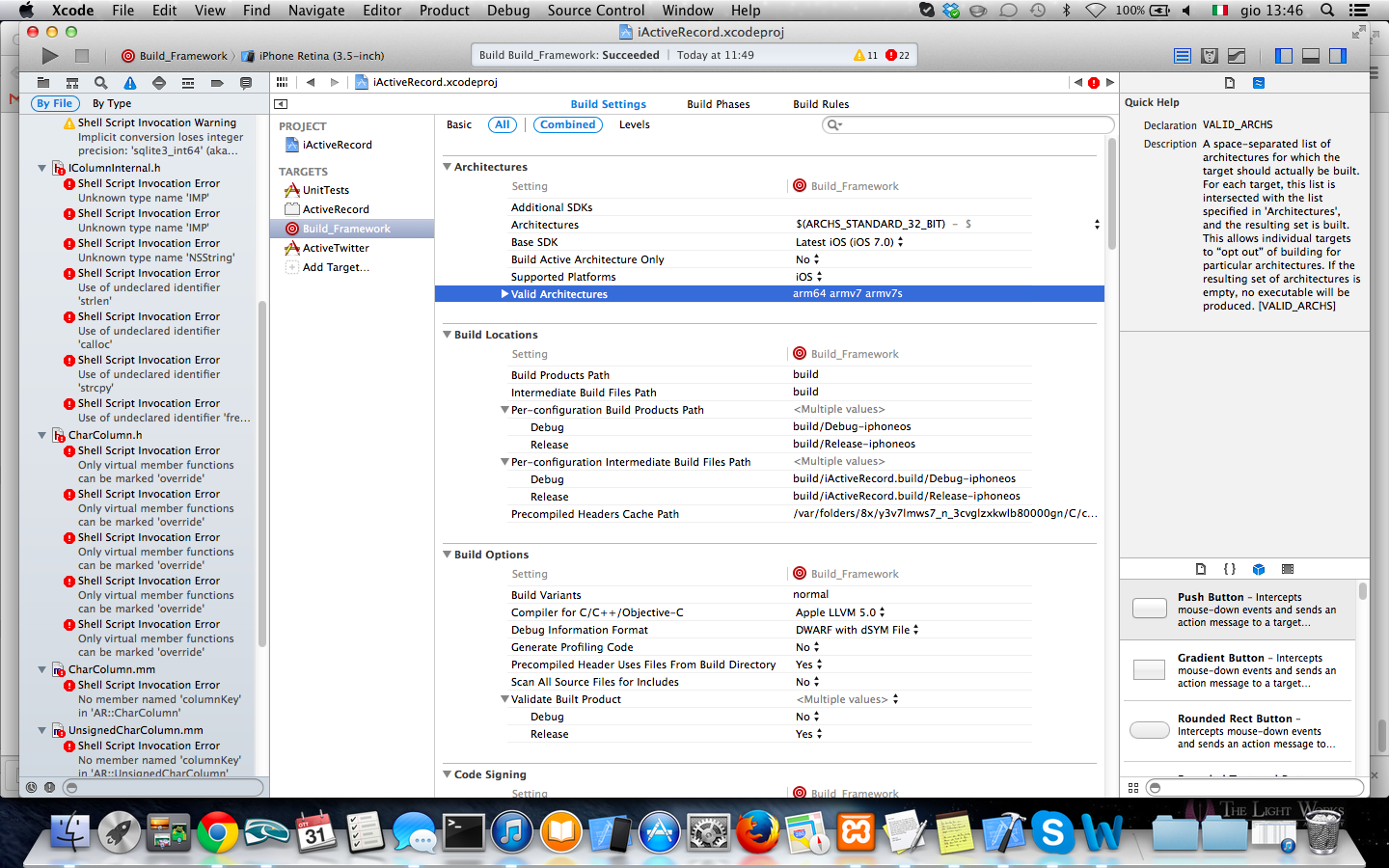Open the Test navigator diamond icon

click(x=159, y=83)
